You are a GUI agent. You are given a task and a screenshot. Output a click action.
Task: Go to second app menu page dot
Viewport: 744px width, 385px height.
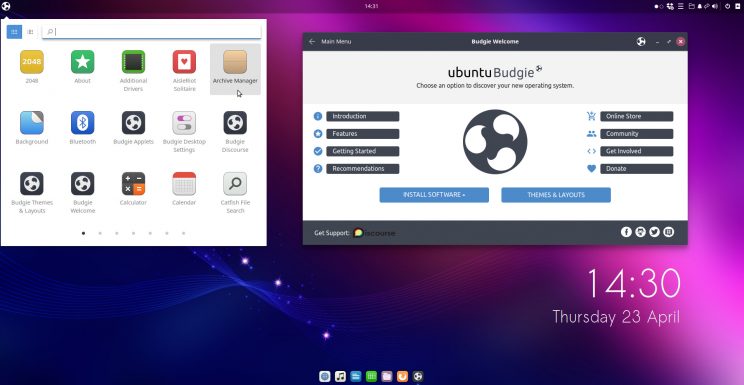coord(100,233)
